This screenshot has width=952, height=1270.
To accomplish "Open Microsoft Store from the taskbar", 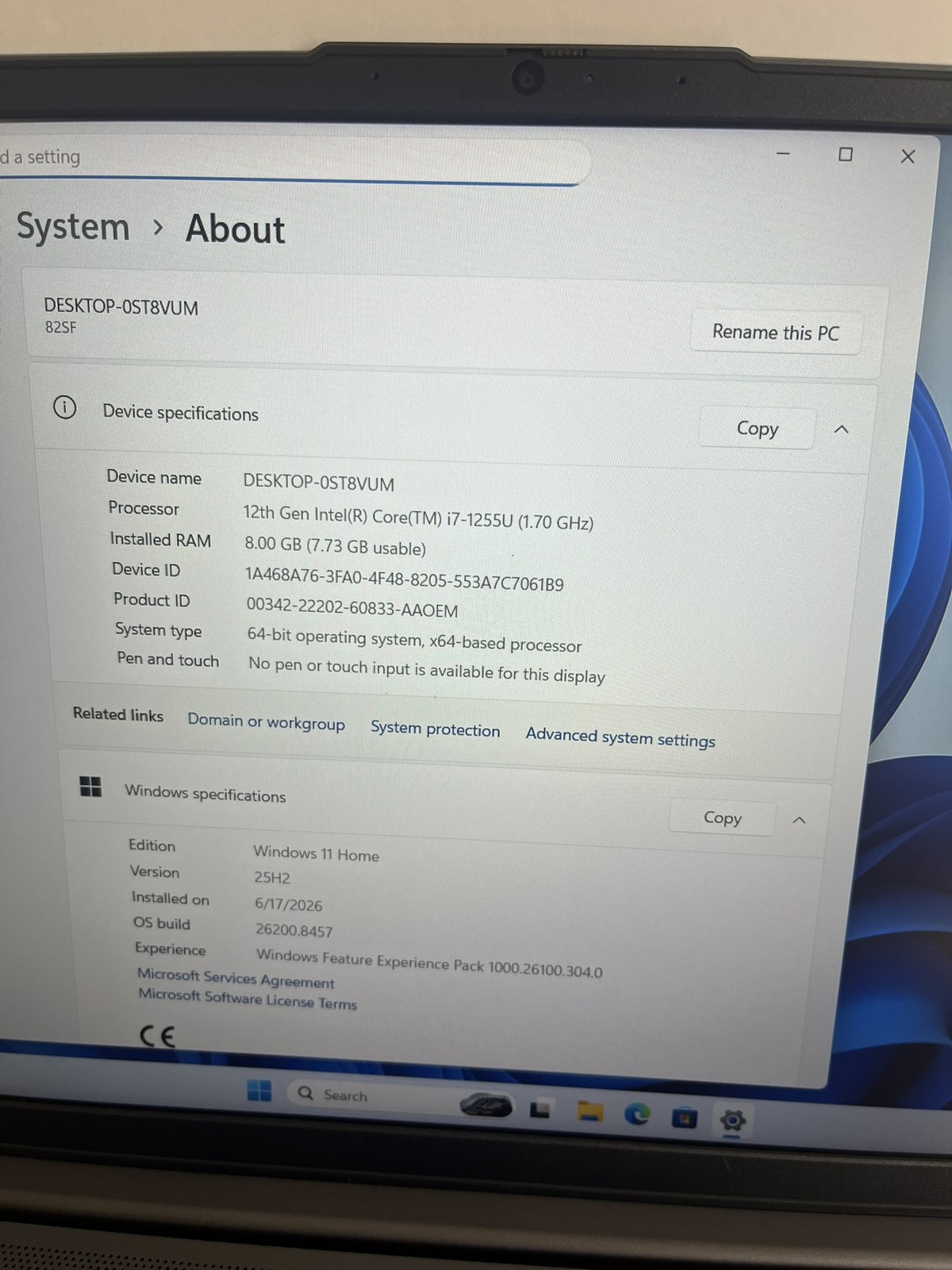I will pyautogui.click(x=684, y=1118).
